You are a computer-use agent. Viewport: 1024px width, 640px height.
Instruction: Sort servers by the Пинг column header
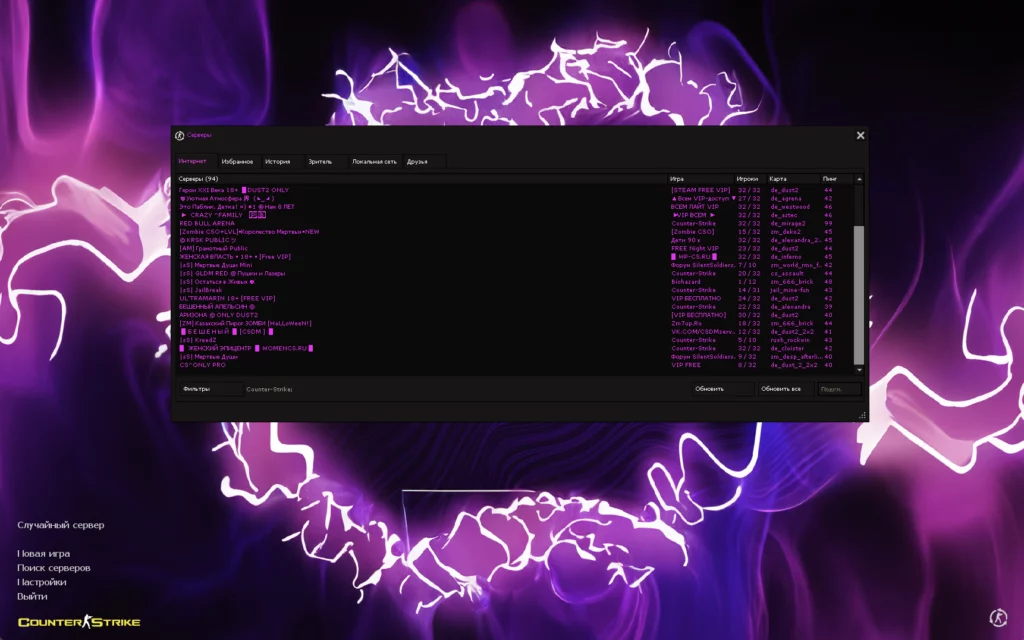(830, 179)
